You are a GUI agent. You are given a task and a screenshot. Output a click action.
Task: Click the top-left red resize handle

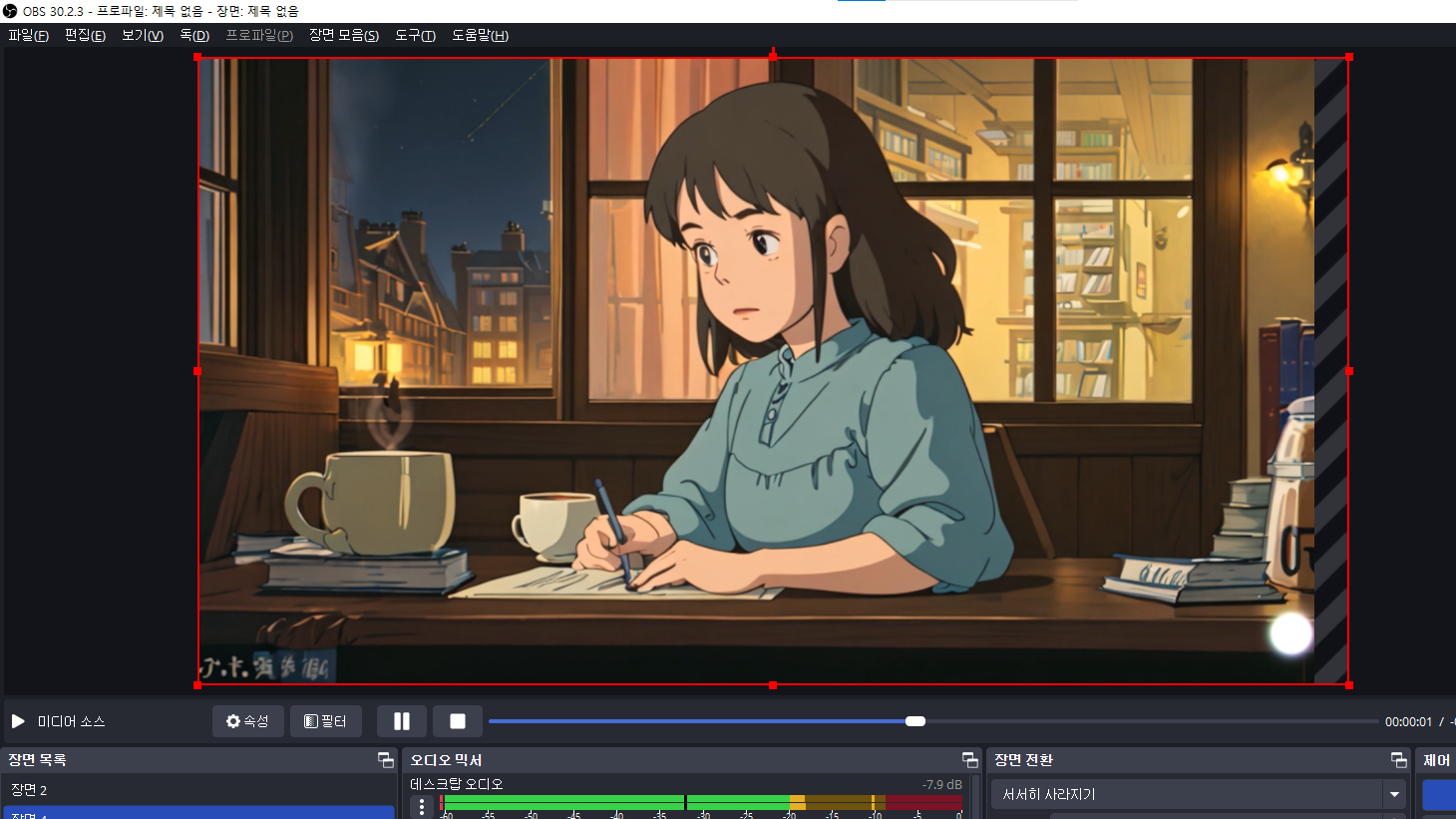[x=197, y=58]
